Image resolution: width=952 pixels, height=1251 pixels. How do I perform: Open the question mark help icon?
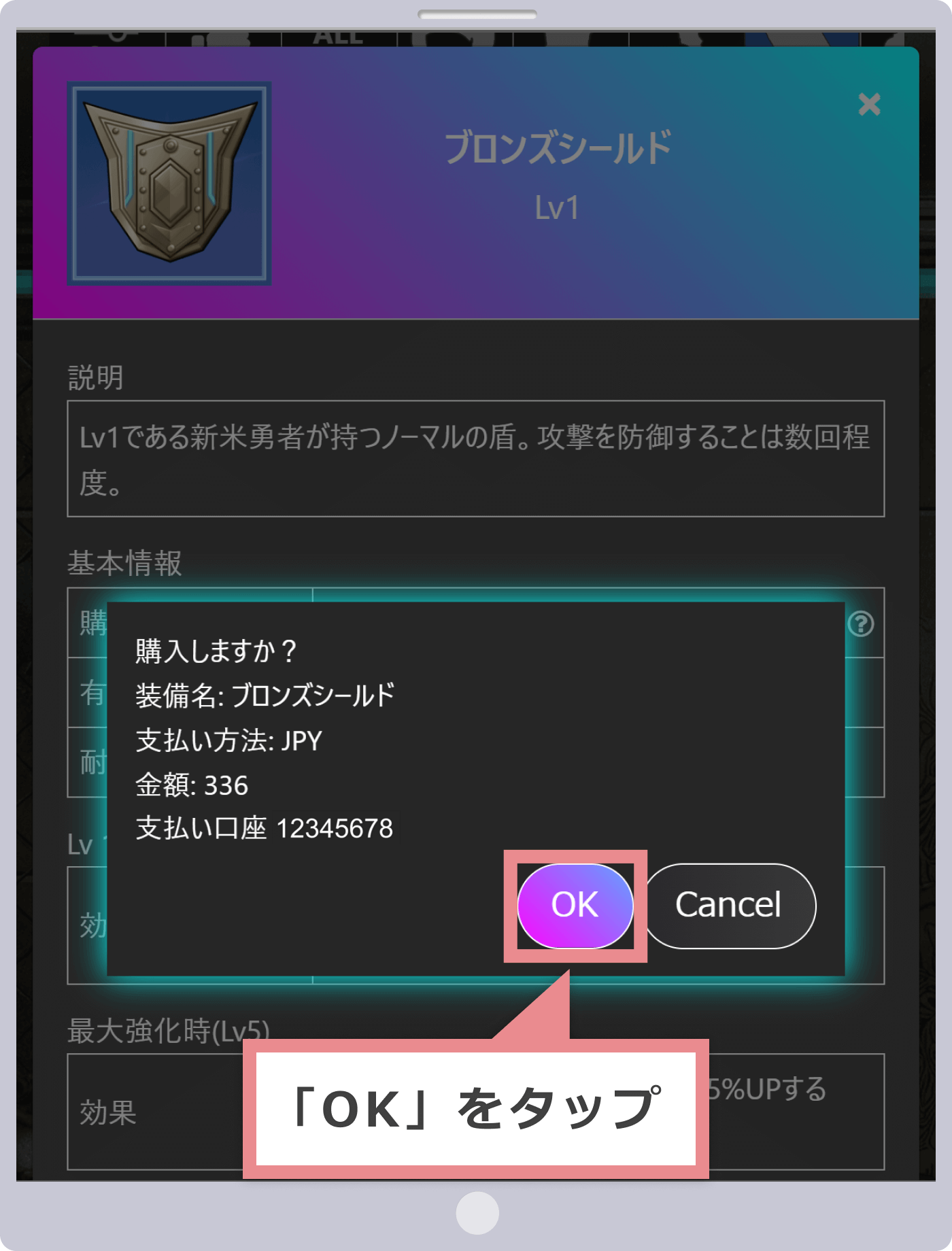click(861, 623)
